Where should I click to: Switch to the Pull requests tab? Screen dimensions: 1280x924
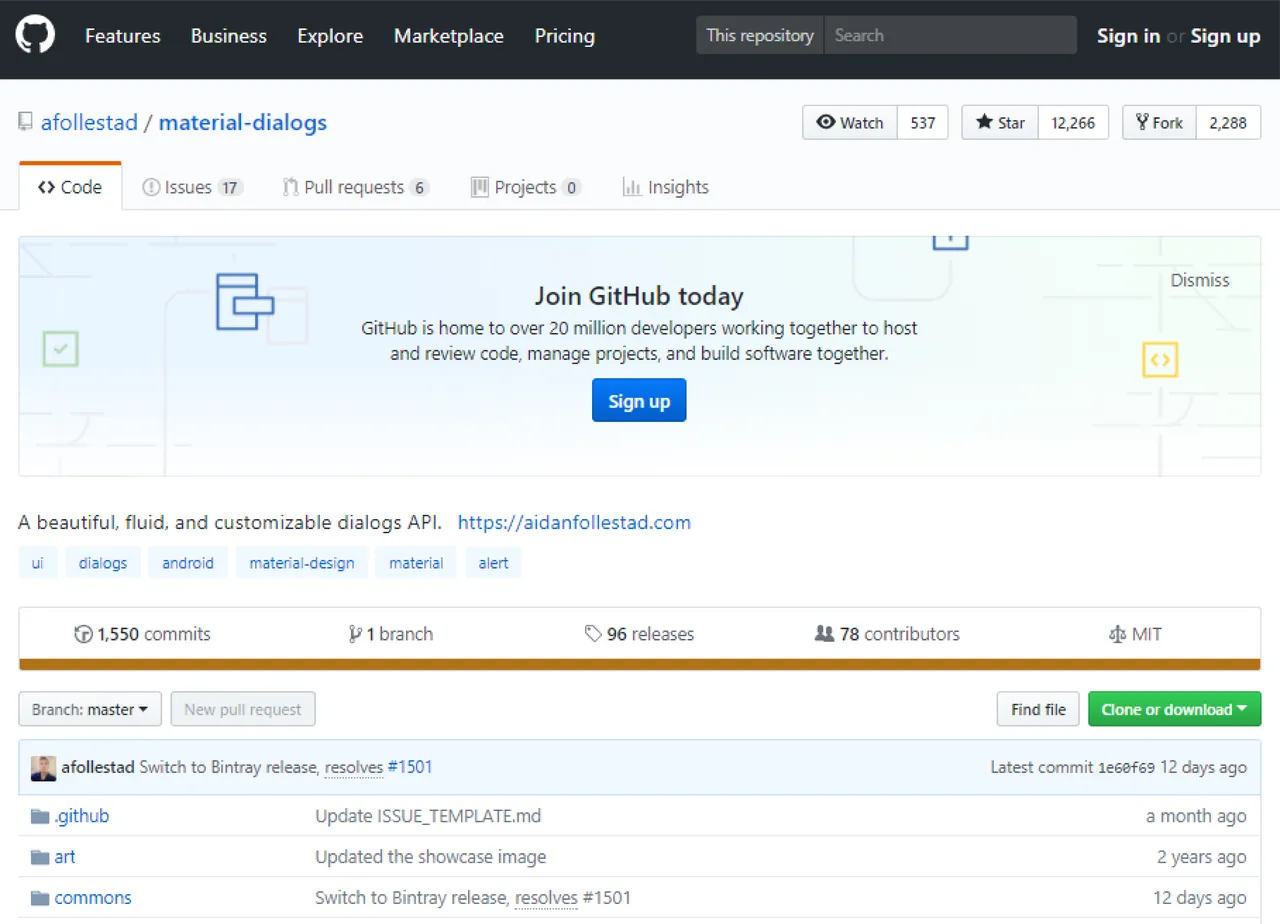pos(356,187)
